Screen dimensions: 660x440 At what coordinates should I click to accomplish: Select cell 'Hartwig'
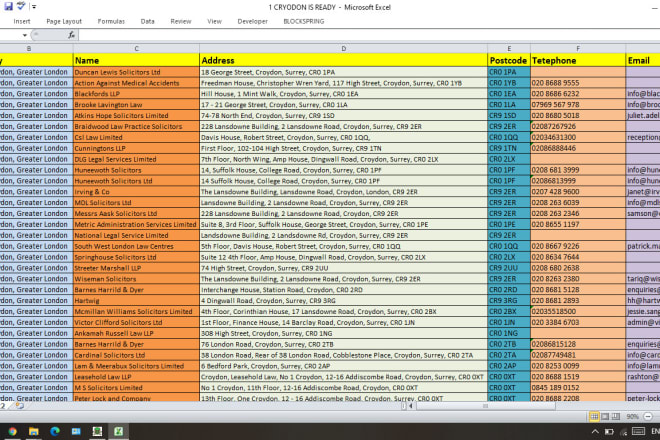tap(136, 301)
